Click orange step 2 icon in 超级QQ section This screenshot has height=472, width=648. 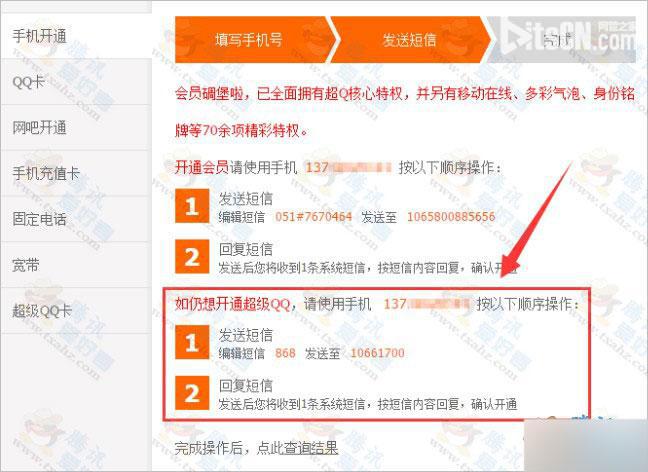point(192,393)
